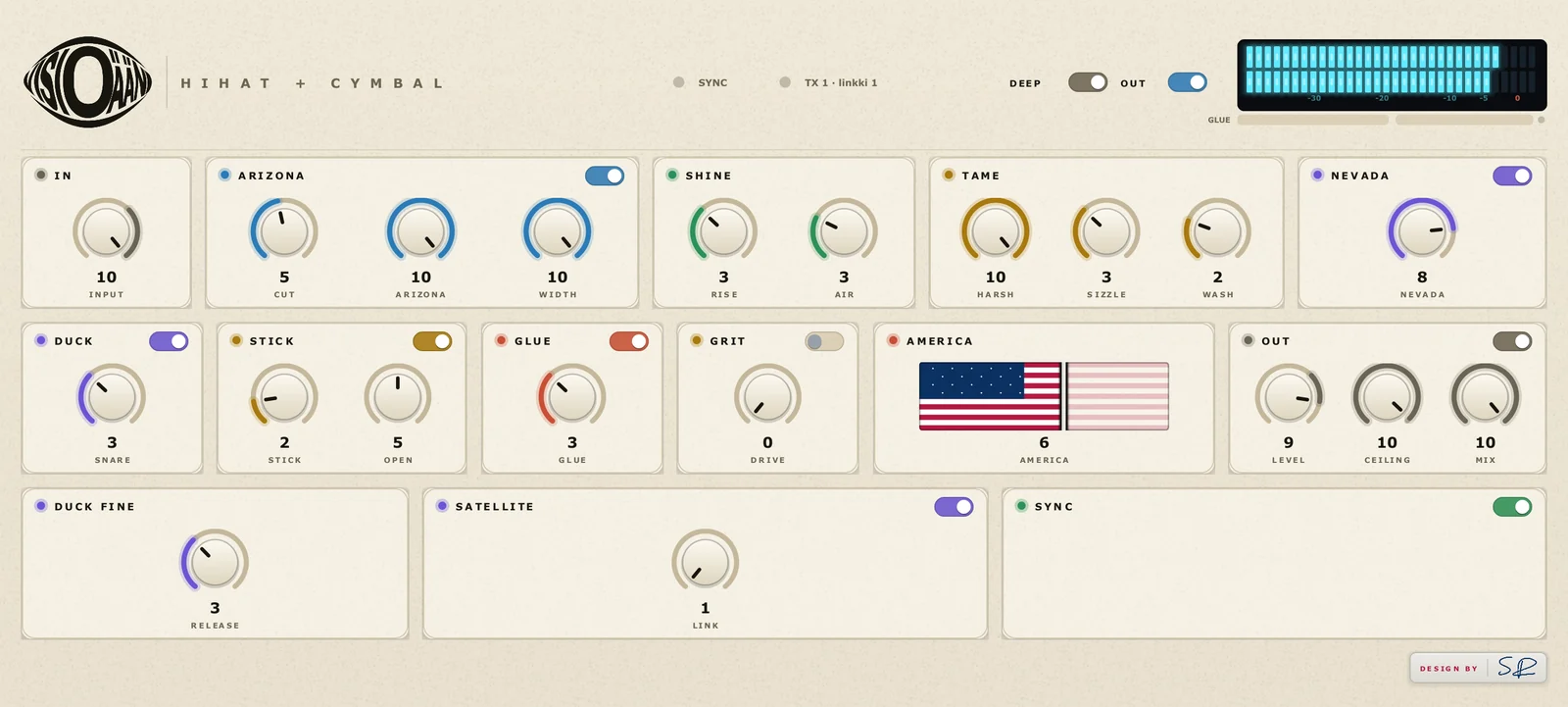Click the LINK knob in SATELLITE
This screenshot has height=707, width=1568.
pos(706,563)
